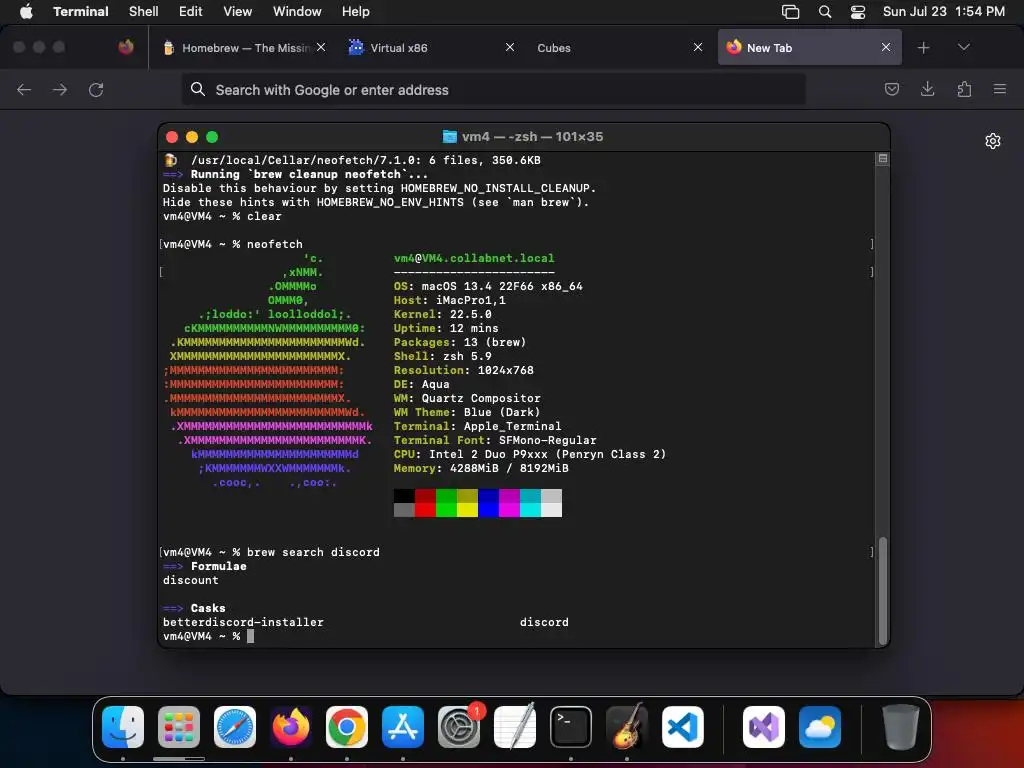Viewport: 1024px width, 768px height.
Task: Switch to the Homebrew tab
Action: (x=243, y=48)
